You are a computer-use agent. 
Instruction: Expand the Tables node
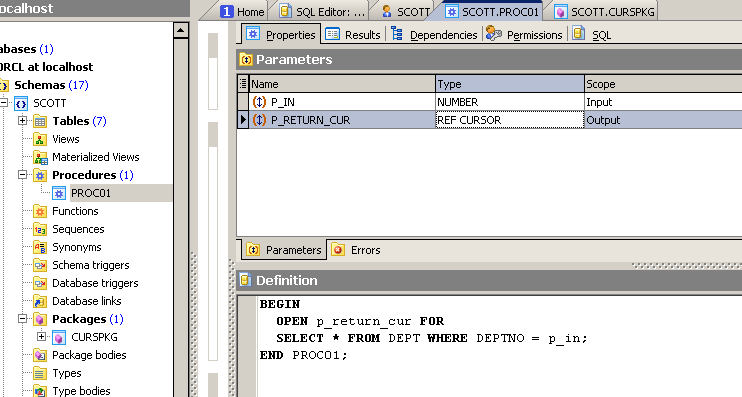pyautogui.click(x=22, y=120)
